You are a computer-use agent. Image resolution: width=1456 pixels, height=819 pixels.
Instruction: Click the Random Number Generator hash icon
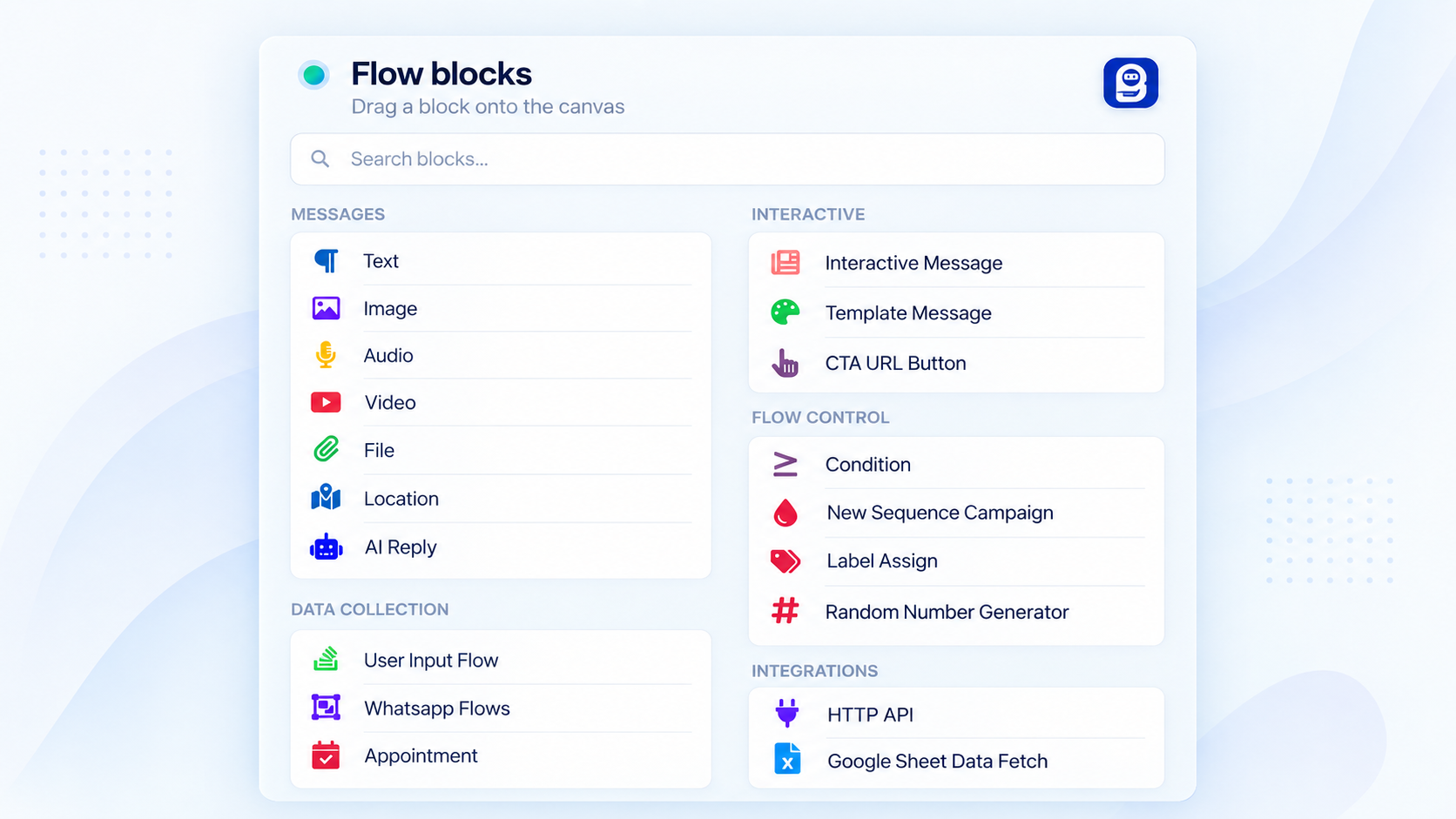(x=785, y=611)
